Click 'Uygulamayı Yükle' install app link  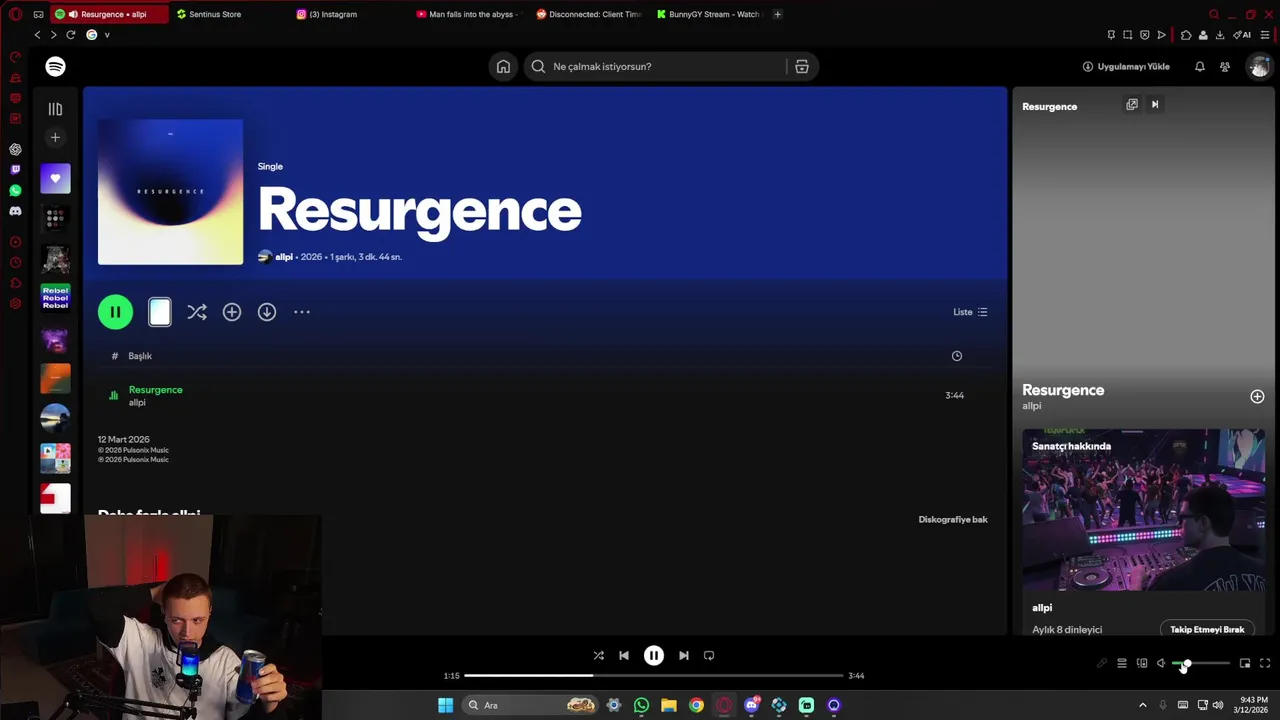coord(1126,66)
